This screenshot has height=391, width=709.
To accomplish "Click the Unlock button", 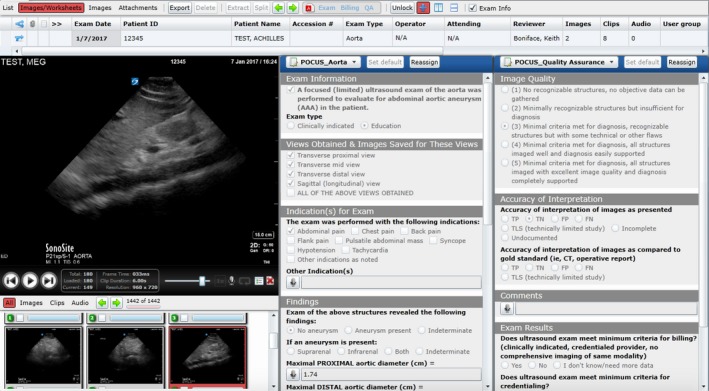I will pos(402,8).
